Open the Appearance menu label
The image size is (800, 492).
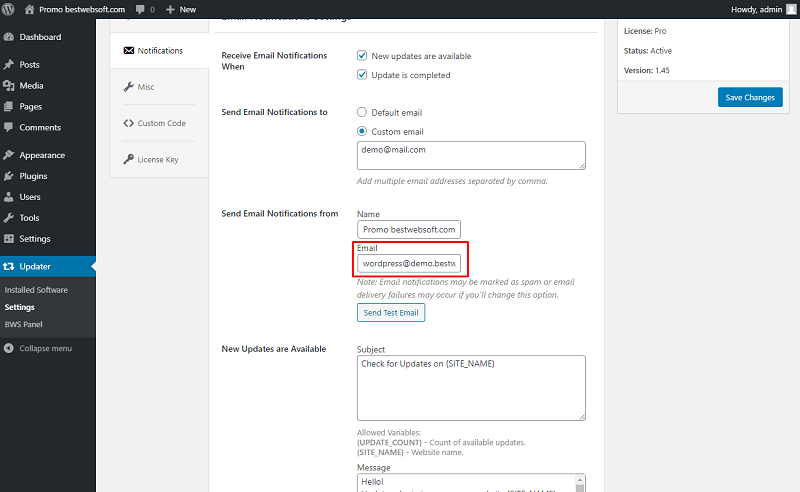[42, 155]
